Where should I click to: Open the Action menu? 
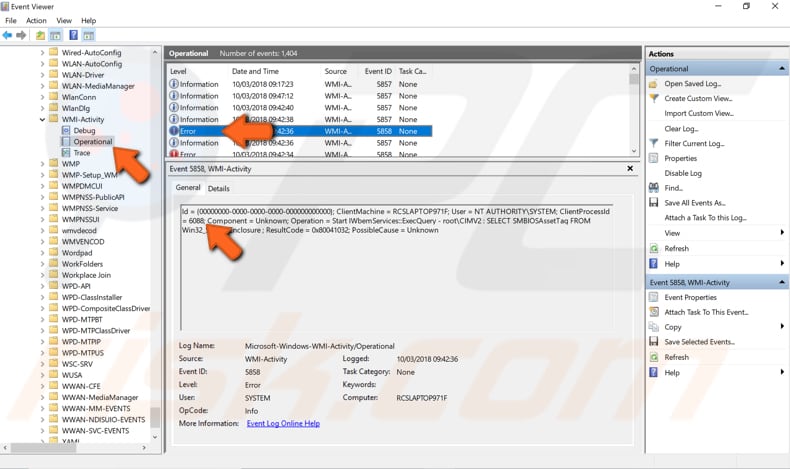click(36, 21)
